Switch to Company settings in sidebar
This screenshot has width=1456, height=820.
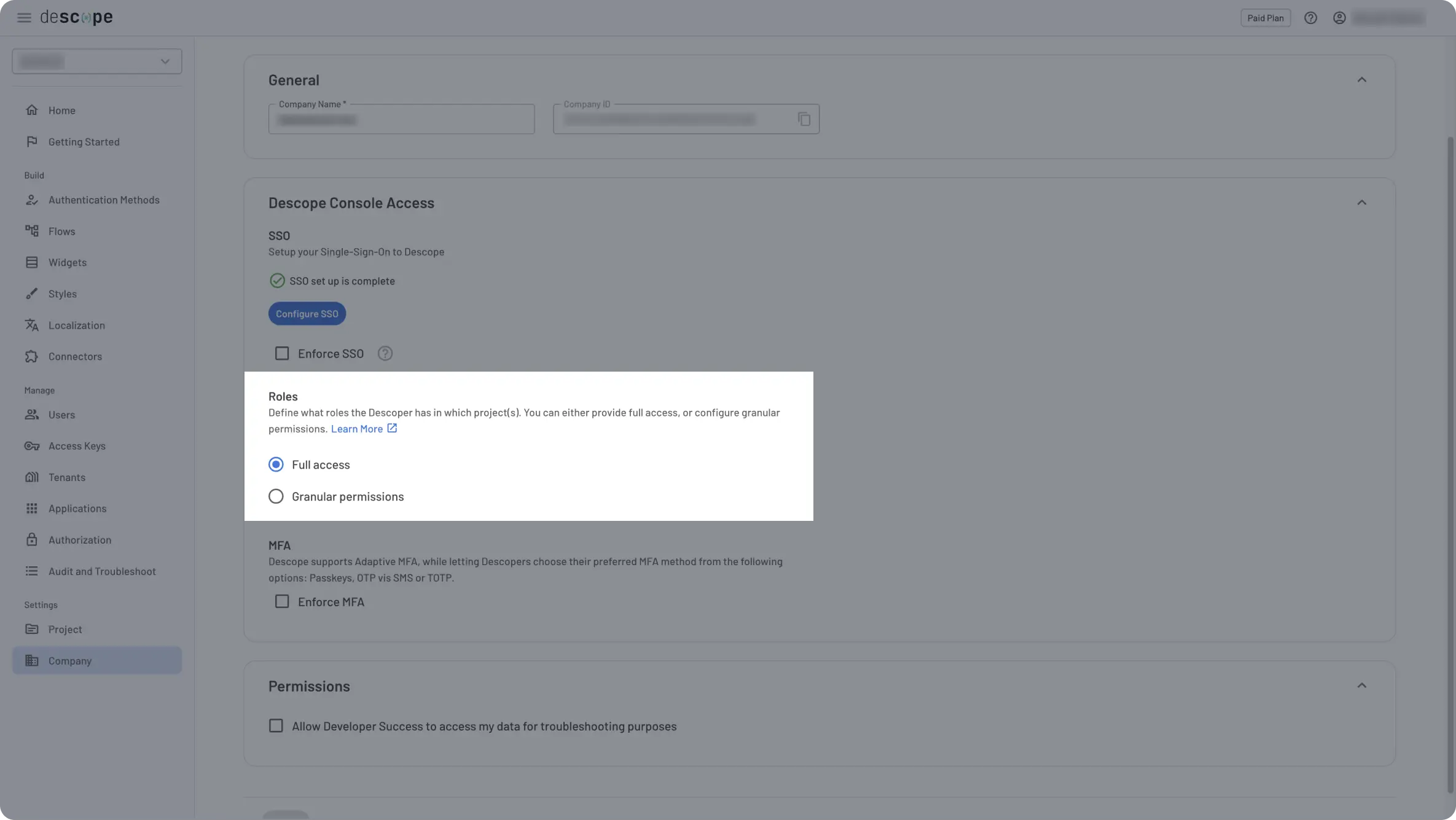coord(69,660)
